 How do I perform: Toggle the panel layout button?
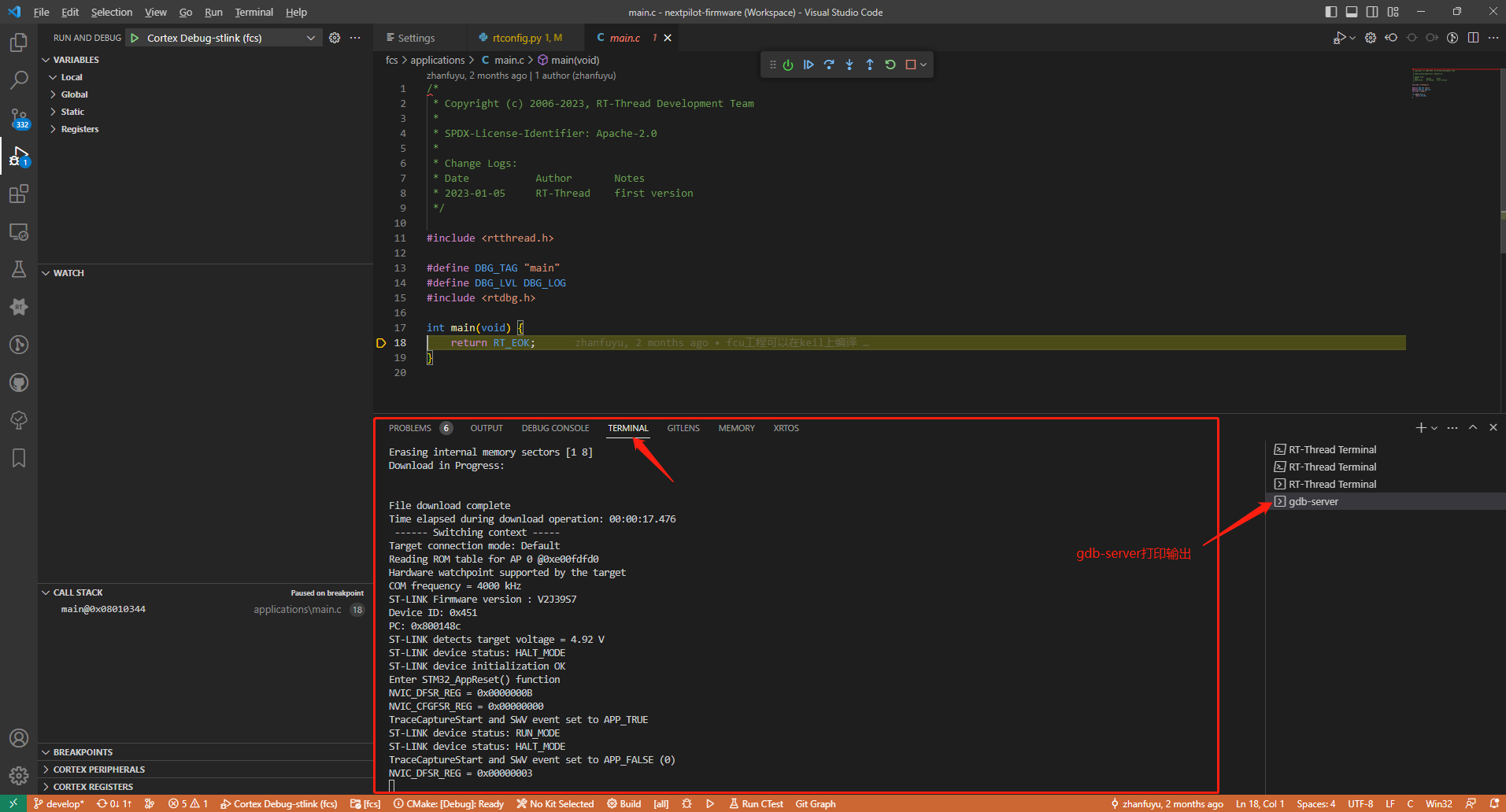pyautogui.click(x=1352, y=12)
